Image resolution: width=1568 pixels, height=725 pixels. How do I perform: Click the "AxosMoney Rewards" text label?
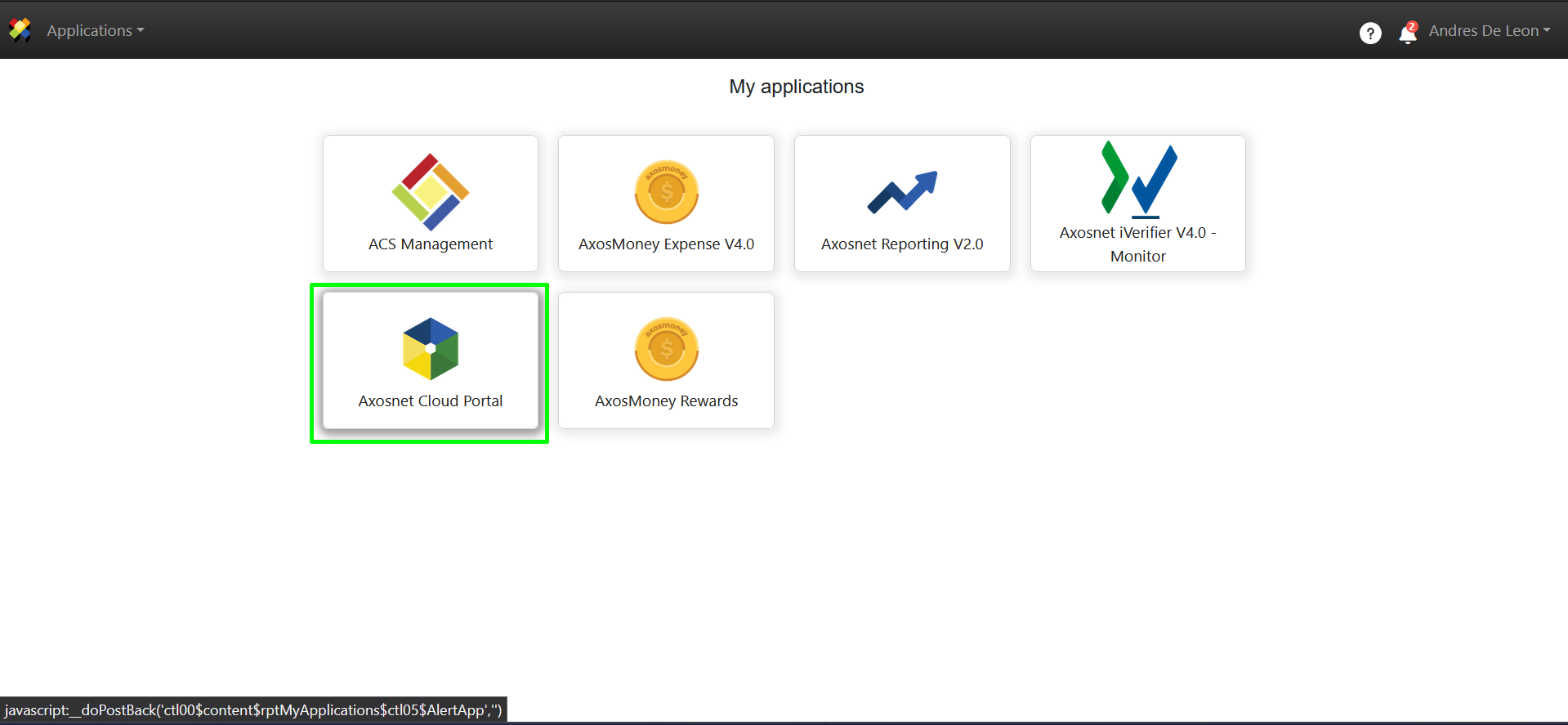pos(666,401)
